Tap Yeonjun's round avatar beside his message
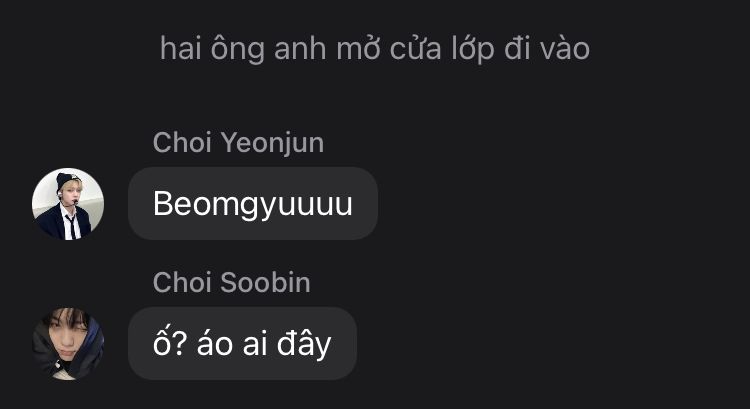 pos(67,204)
